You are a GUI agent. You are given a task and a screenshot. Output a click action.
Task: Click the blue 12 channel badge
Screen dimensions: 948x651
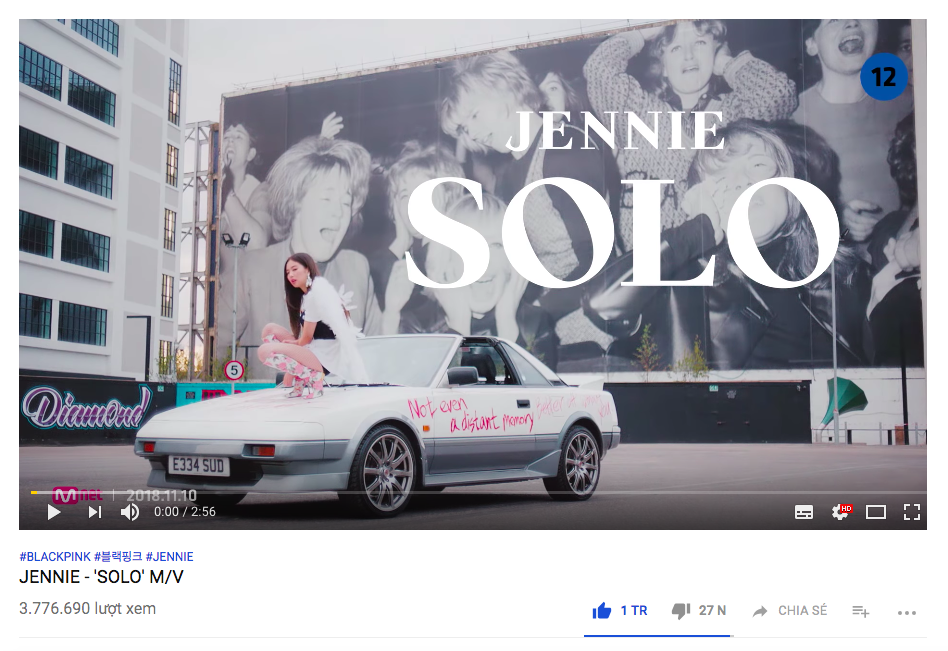(x=883, y=77)
